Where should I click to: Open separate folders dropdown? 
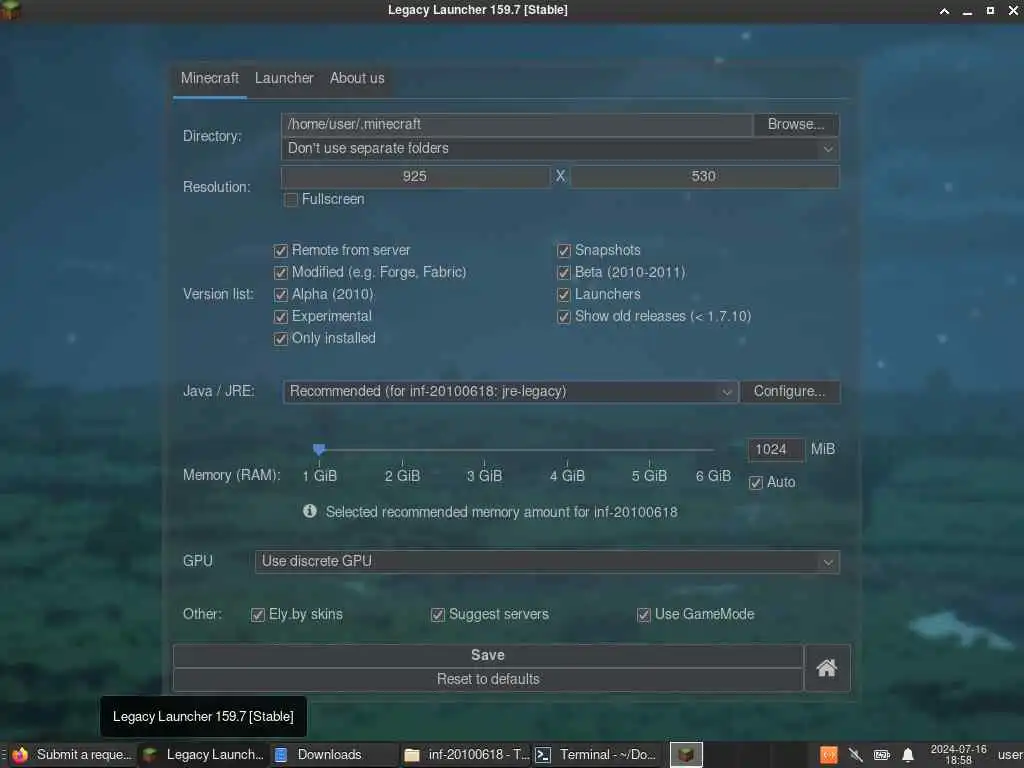560,149
